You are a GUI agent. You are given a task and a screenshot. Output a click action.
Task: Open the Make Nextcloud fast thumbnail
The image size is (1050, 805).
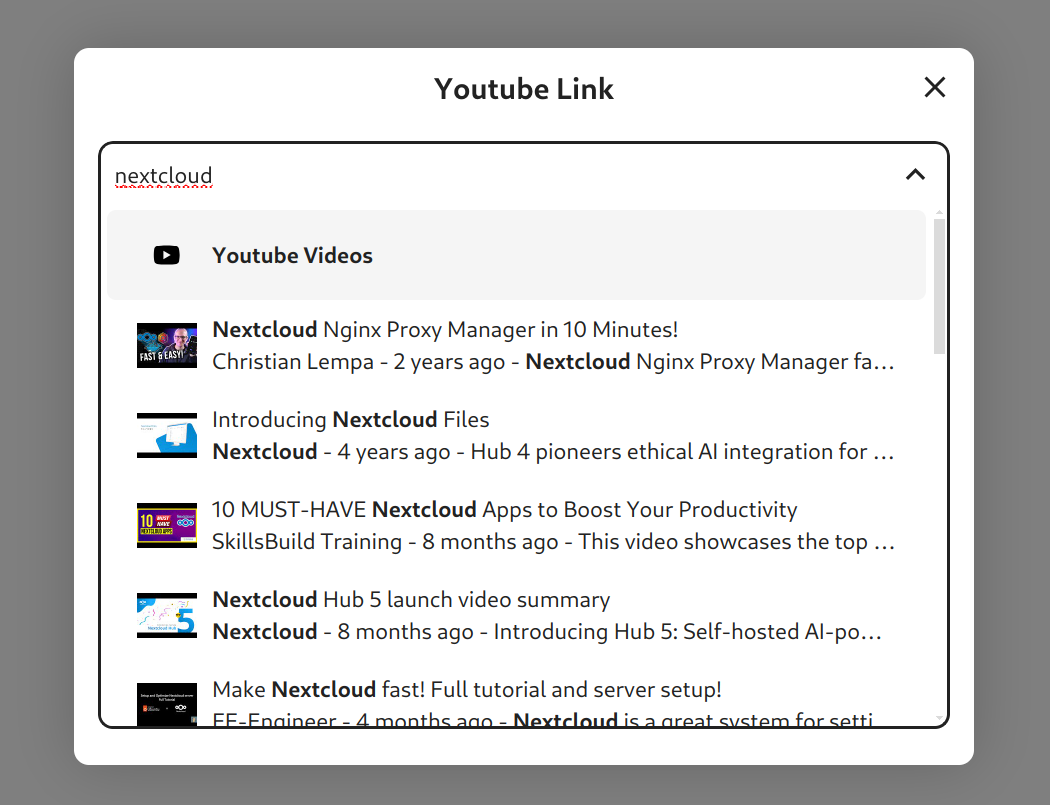click(167, 704)
